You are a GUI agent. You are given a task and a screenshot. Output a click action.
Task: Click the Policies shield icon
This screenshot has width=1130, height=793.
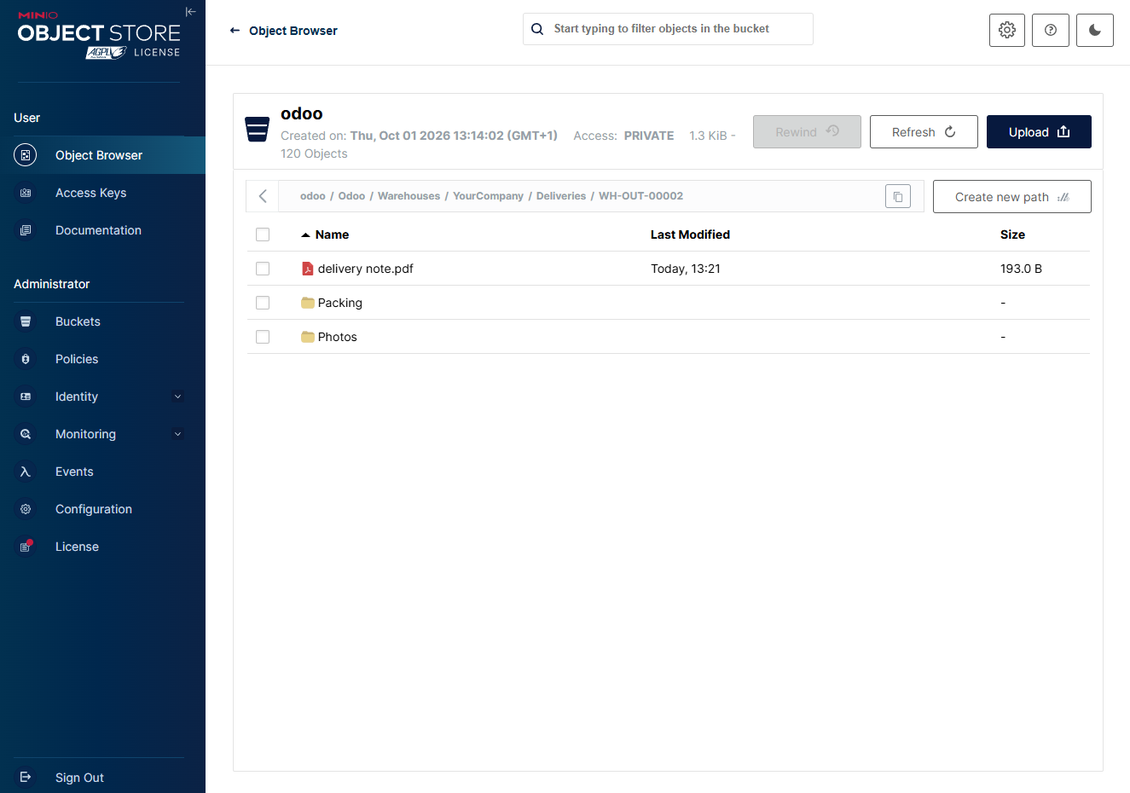25,359
